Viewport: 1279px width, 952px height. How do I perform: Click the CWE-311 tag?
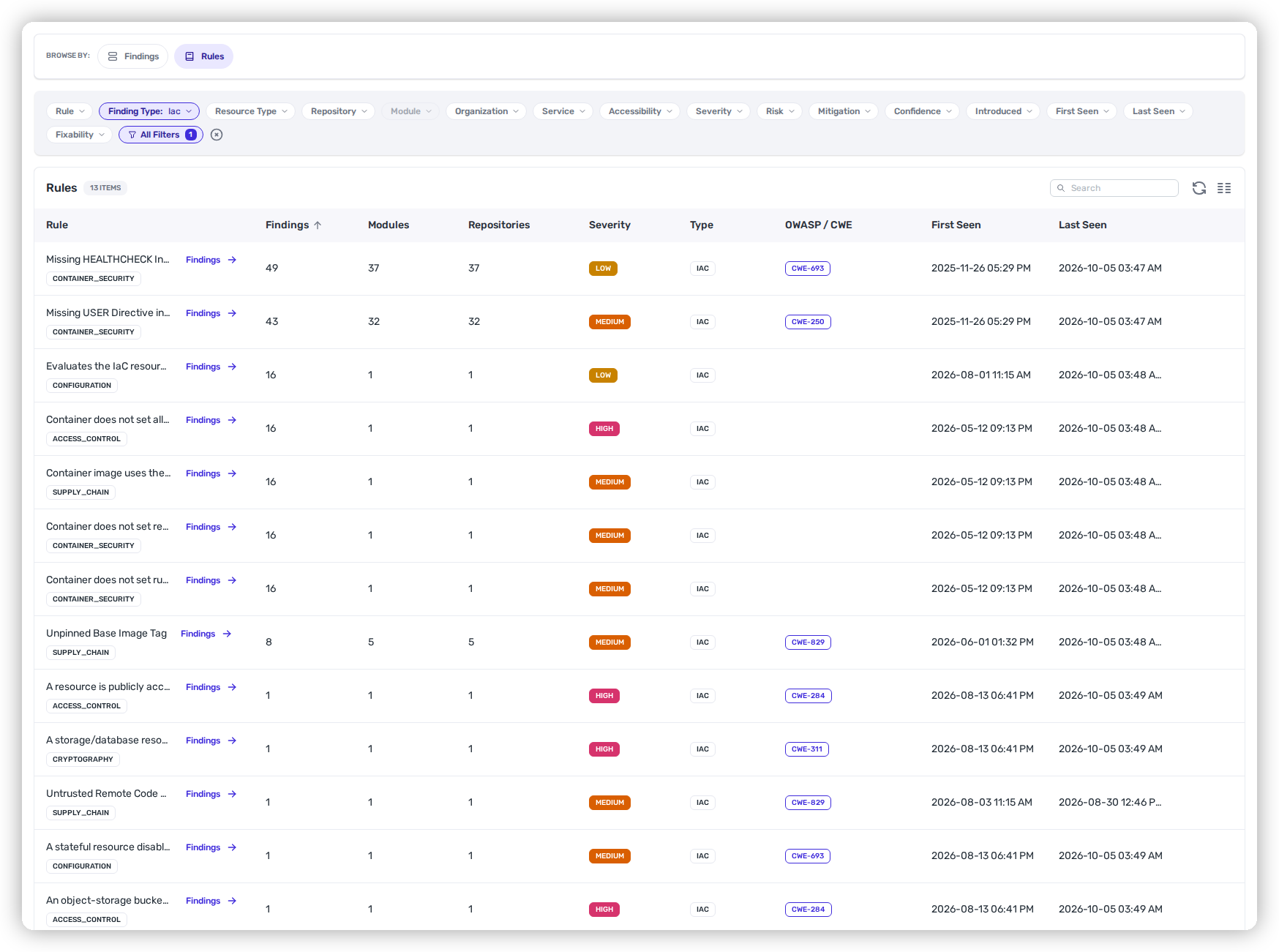[x=807, y=749]
